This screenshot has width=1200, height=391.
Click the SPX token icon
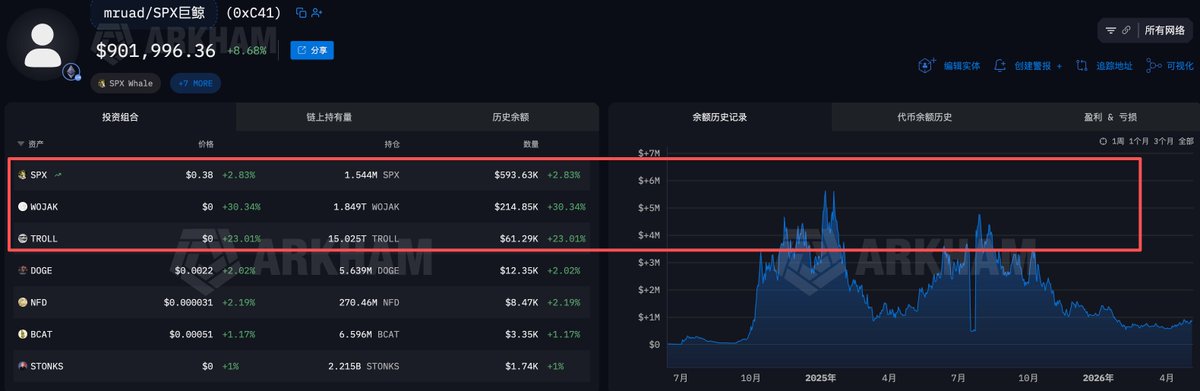coord(23,175)
